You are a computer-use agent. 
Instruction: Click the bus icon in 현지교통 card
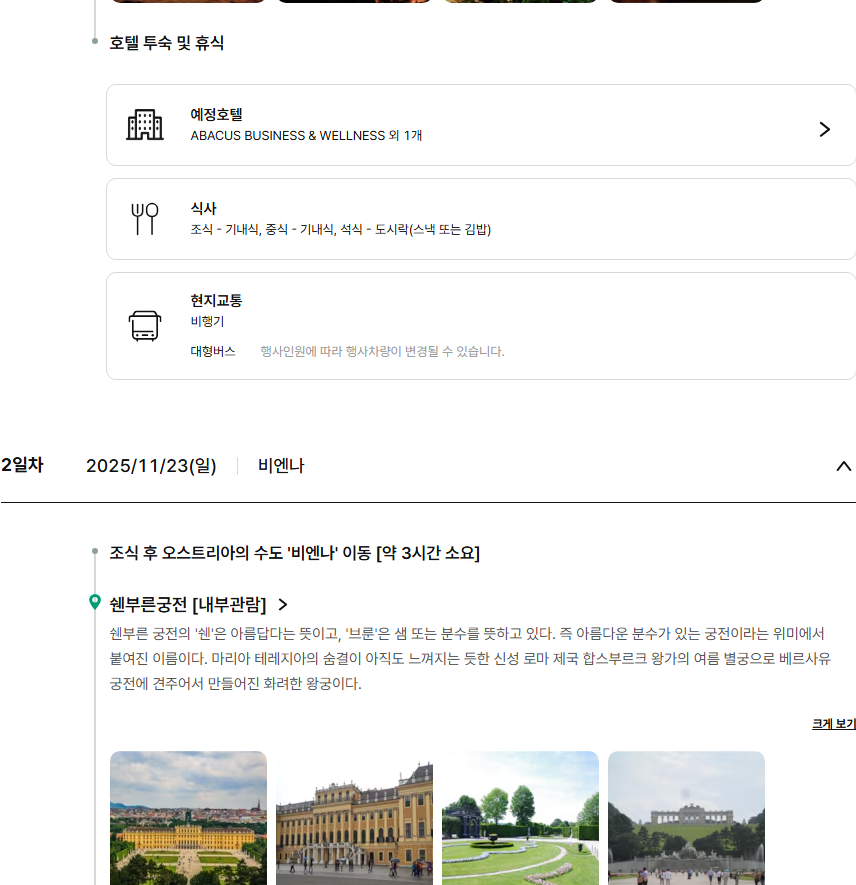click(x=145, y=326)
